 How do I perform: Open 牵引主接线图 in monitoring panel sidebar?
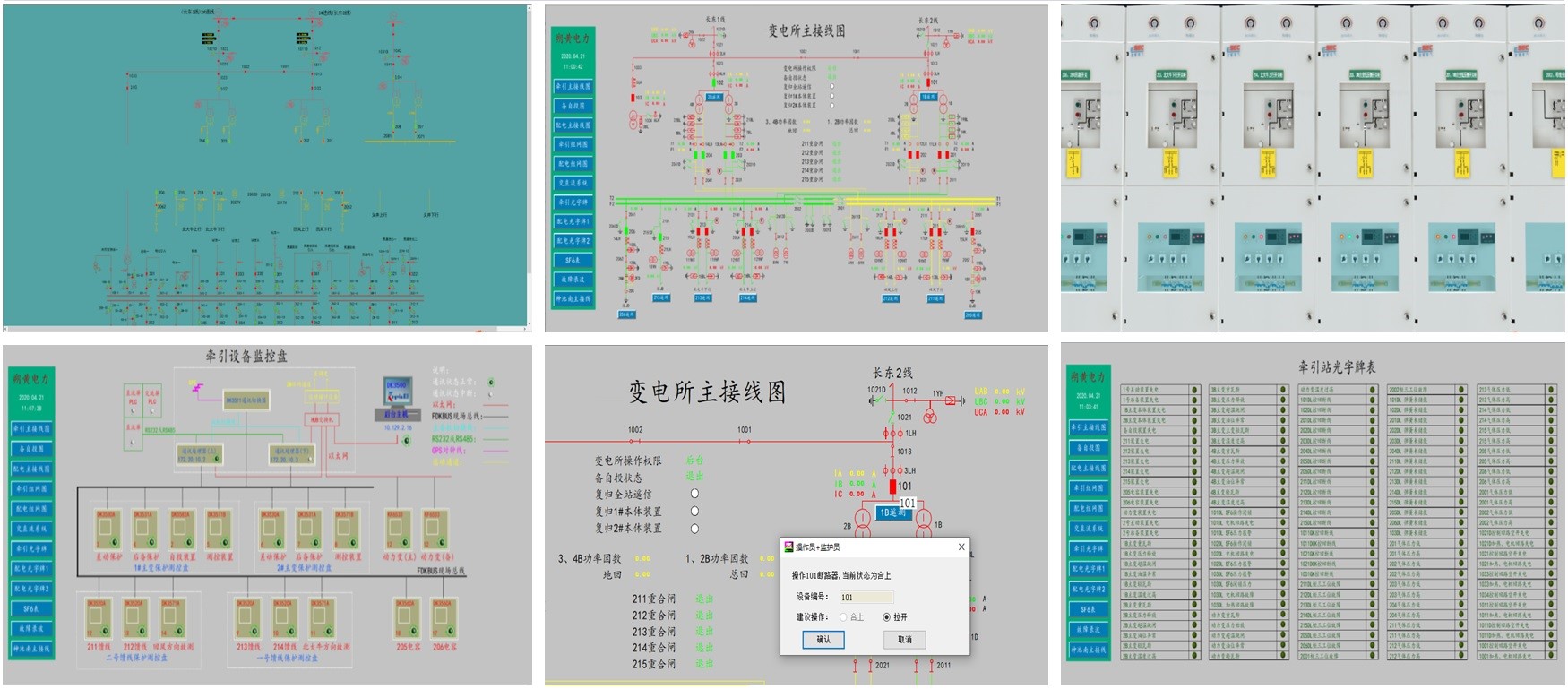pos(31,429)
